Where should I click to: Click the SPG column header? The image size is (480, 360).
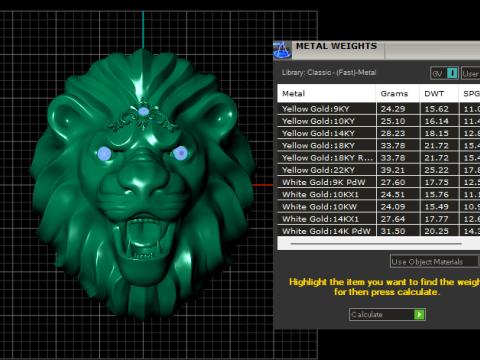pyautogui.click(x=470, y=93)
